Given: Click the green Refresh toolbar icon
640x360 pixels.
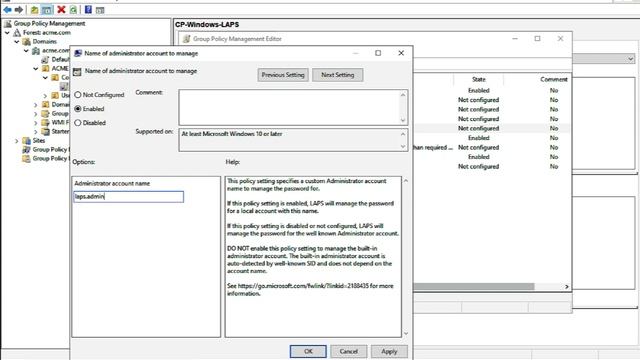Looking at the screenshot, I should point(73,9).
